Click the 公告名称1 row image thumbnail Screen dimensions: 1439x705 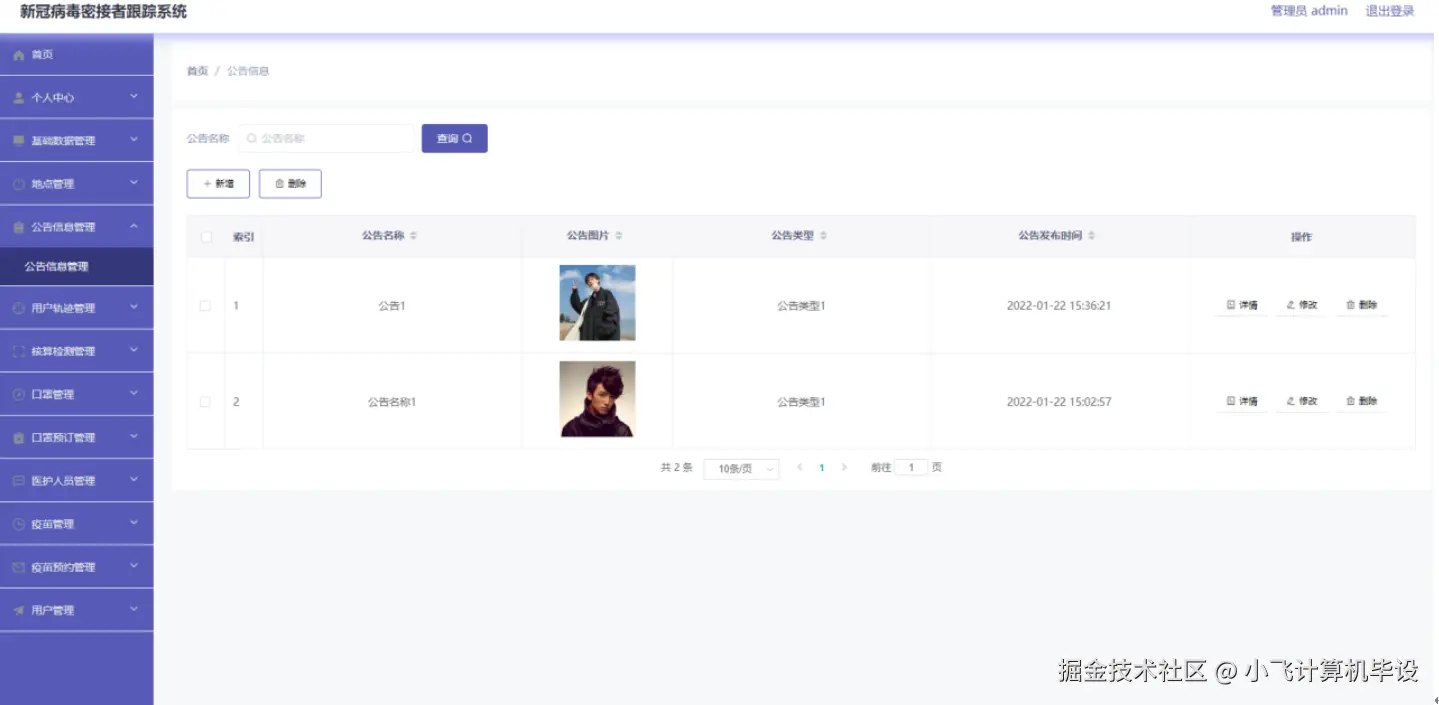click(597, 399)
